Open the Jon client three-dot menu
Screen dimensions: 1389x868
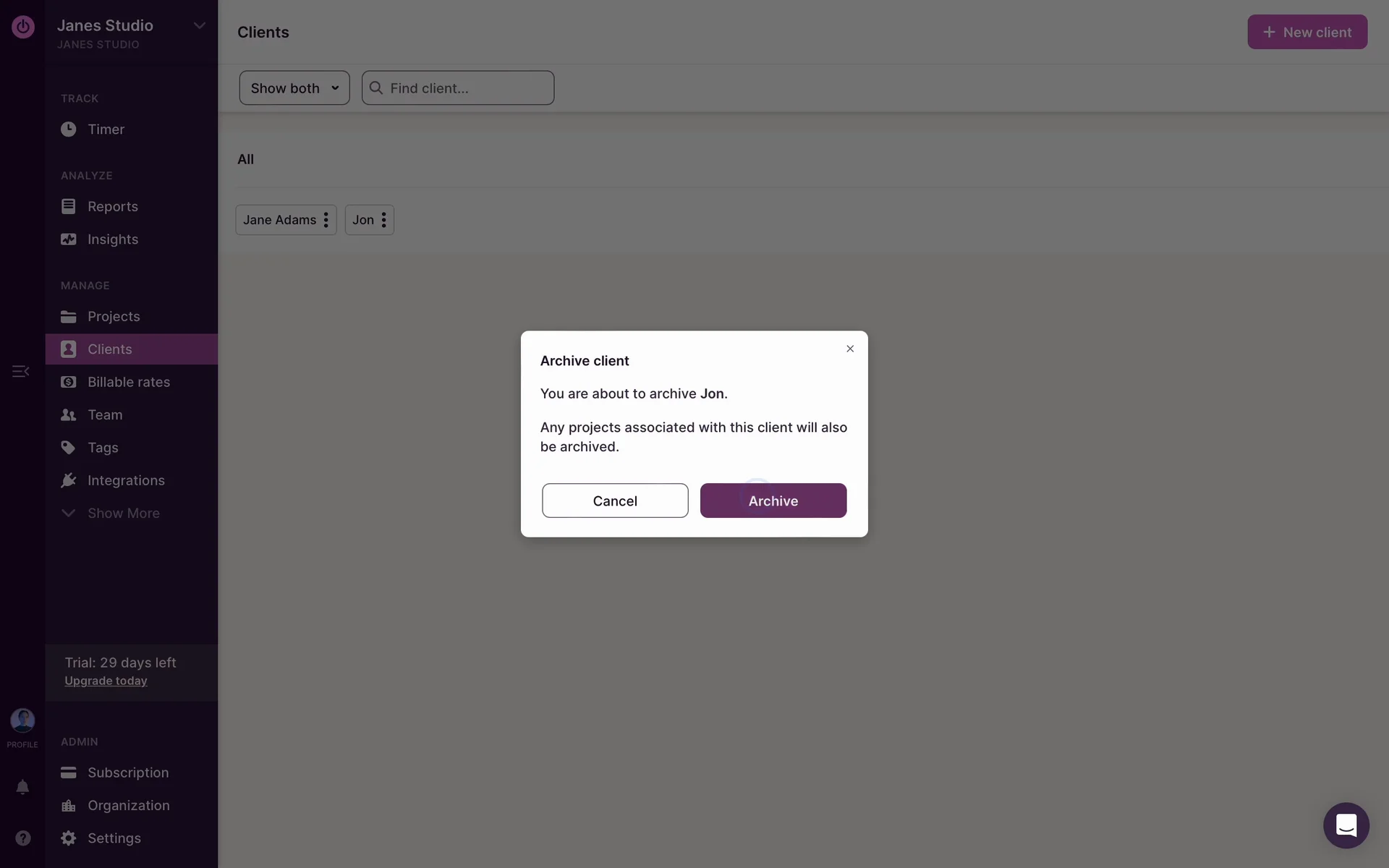(383, 220)
